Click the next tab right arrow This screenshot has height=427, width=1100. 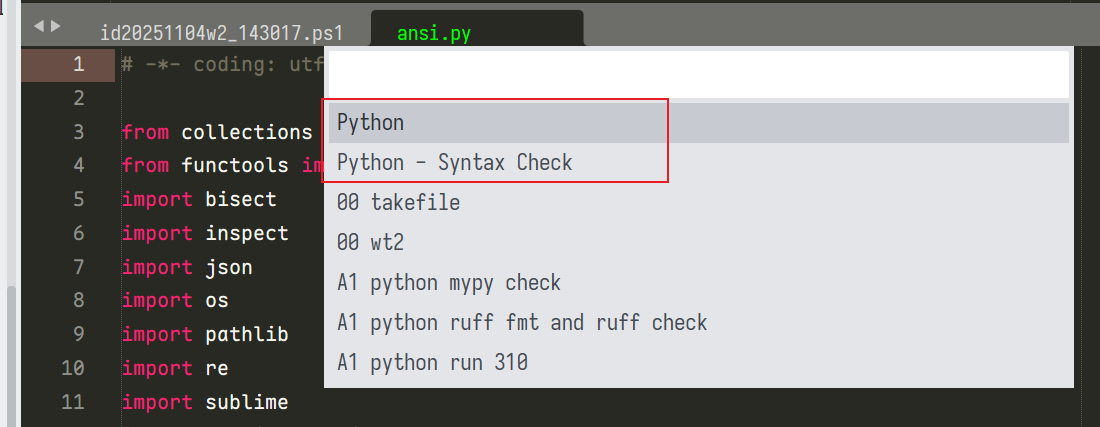tap(56, 26)
